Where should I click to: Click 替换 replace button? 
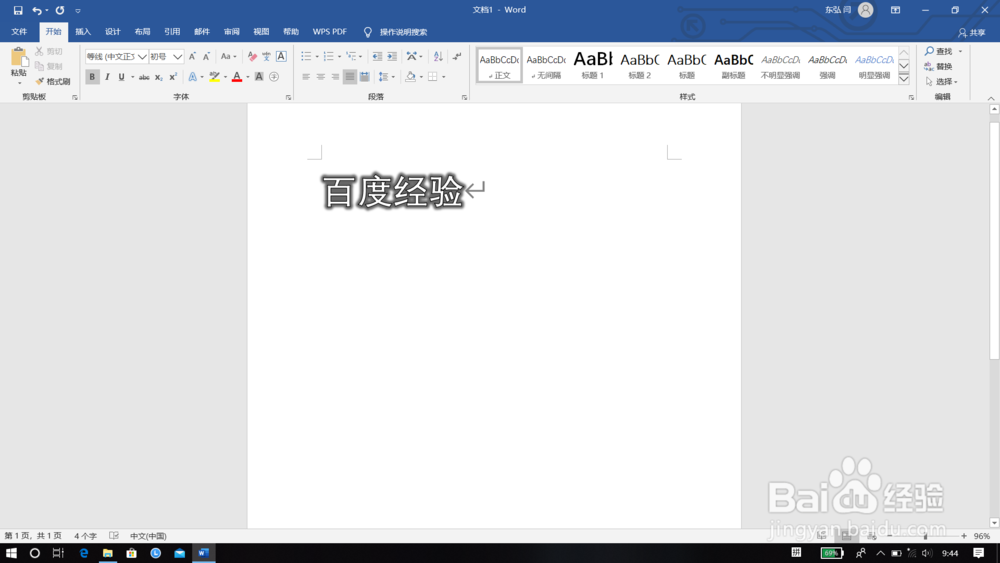pyautogui.click(x=938, y=66)
